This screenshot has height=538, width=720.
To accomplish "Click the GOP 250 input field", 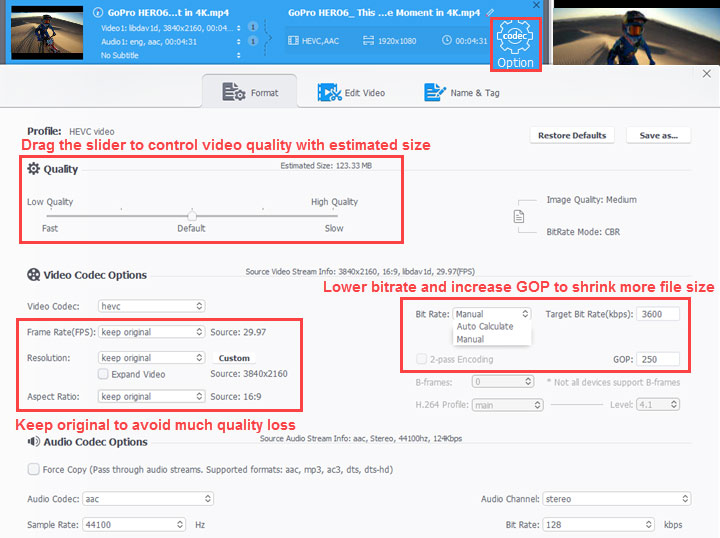I will point(658,359).
